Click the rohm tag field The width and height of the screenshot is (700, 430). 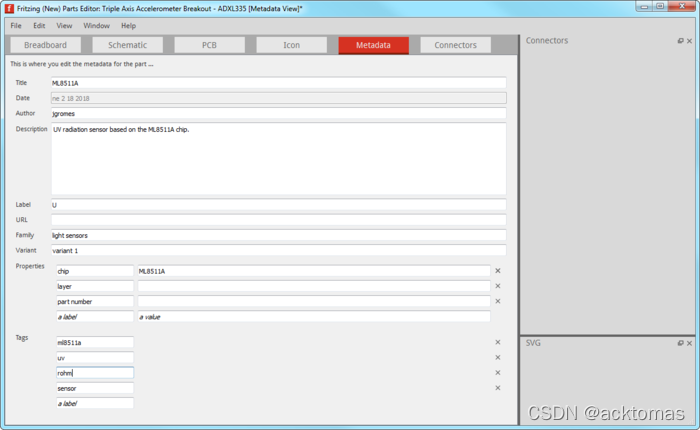pos(95,373)
